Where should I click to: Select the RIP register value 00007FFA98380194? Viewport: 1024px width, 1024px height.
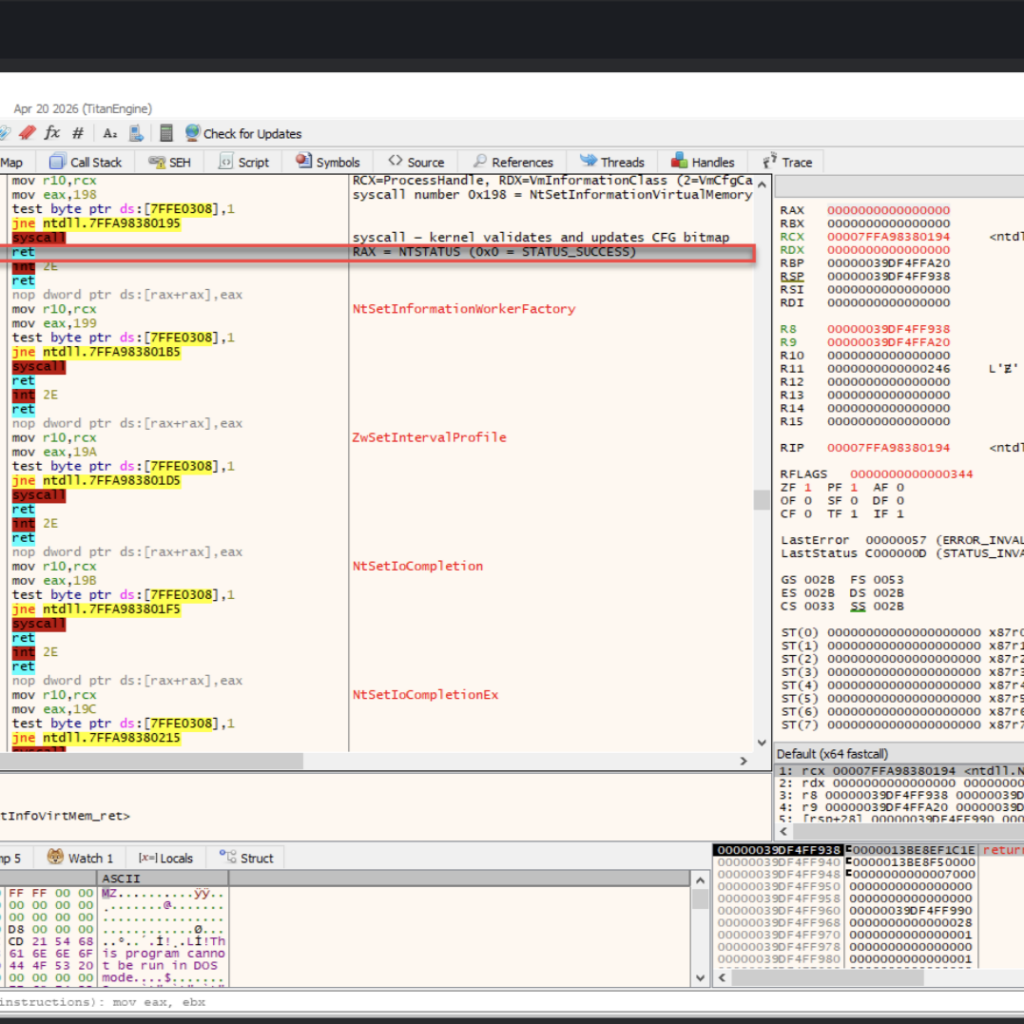888,448
